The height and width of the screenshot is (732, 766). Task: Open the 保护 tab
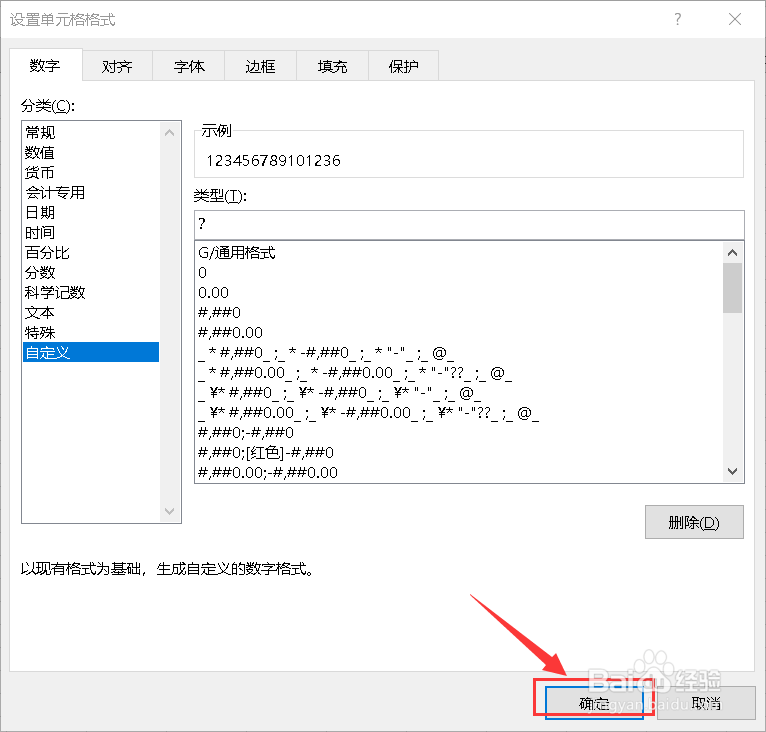pyautogui.click(x=404, y=66)
